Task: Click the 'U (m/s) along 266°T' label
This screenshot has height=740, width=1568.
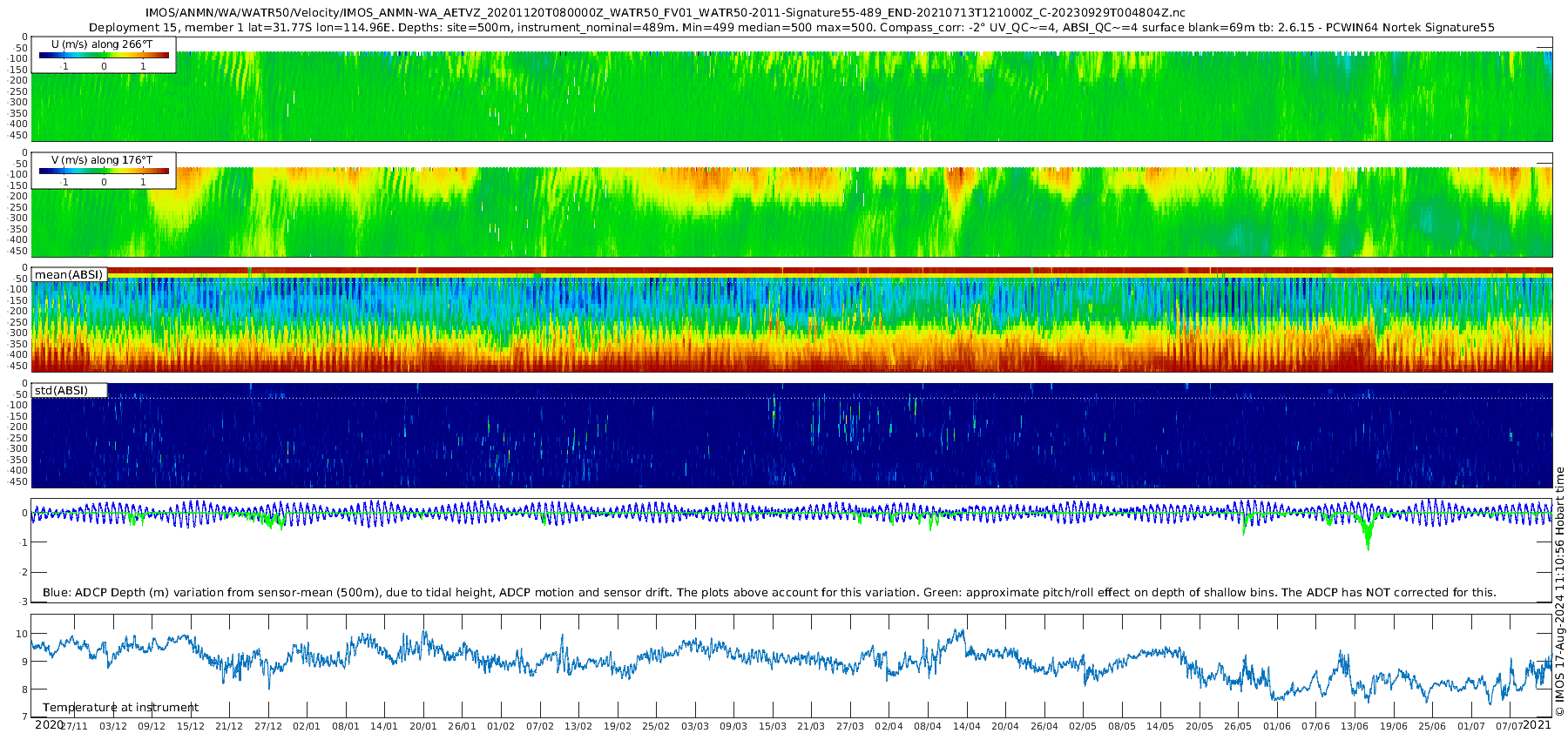Action: point(102,44)
